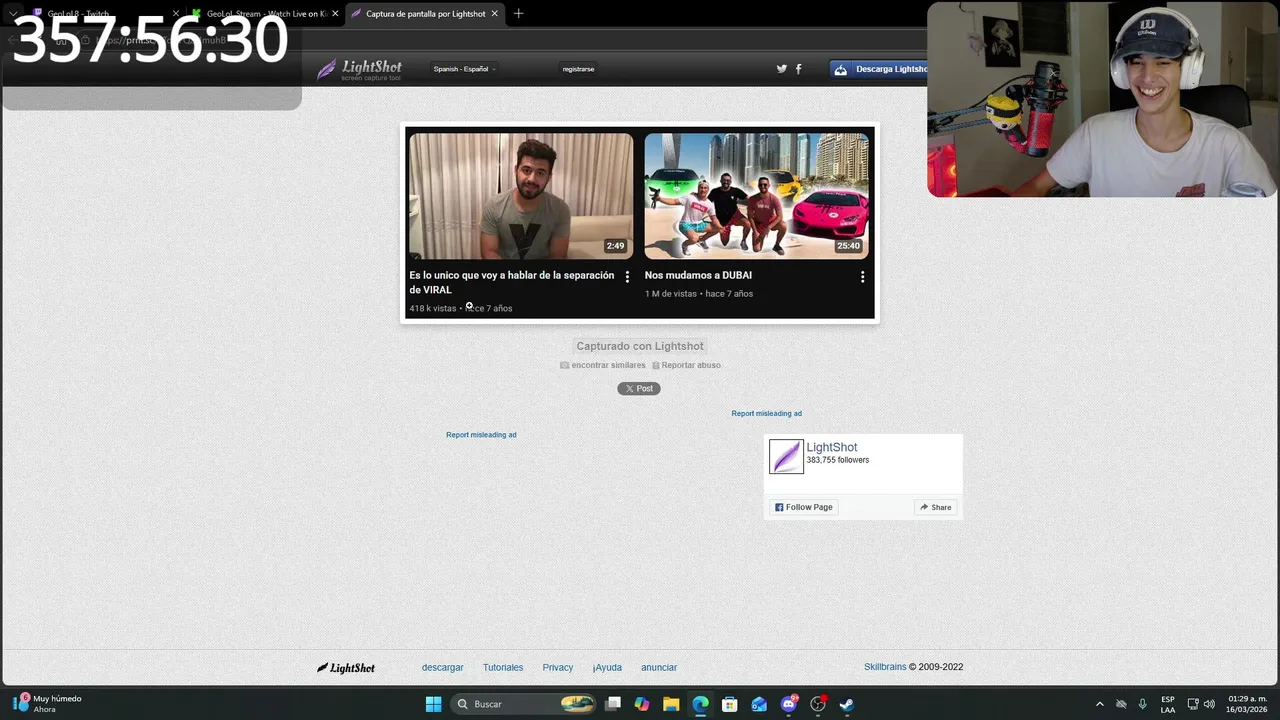This screenshot has width=1280, height=720.
Task: Open the network tray icon
Action: click(1193, 704)
